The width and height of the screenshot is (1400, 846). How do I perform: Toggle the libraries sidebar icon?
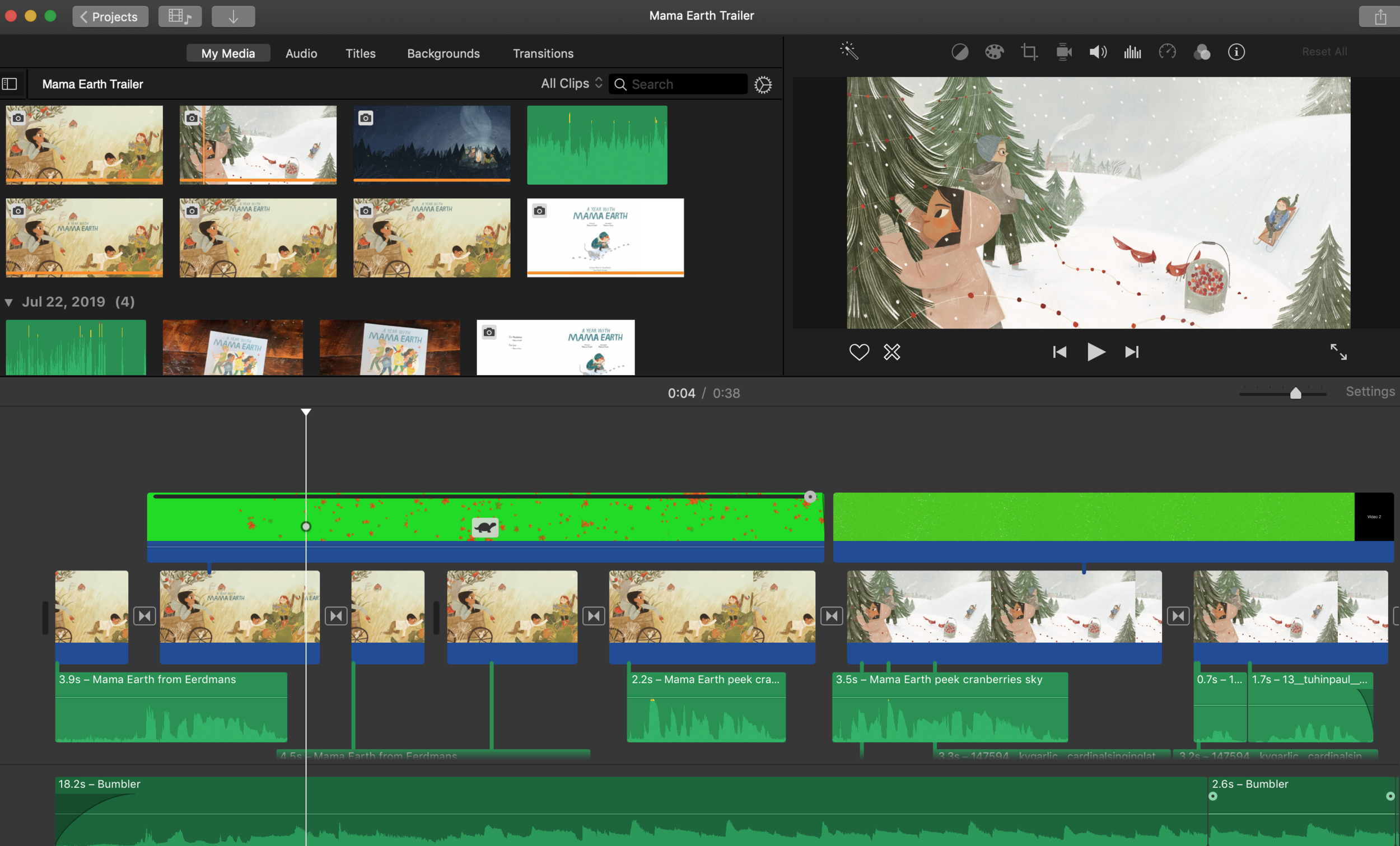tap(10, 84)
